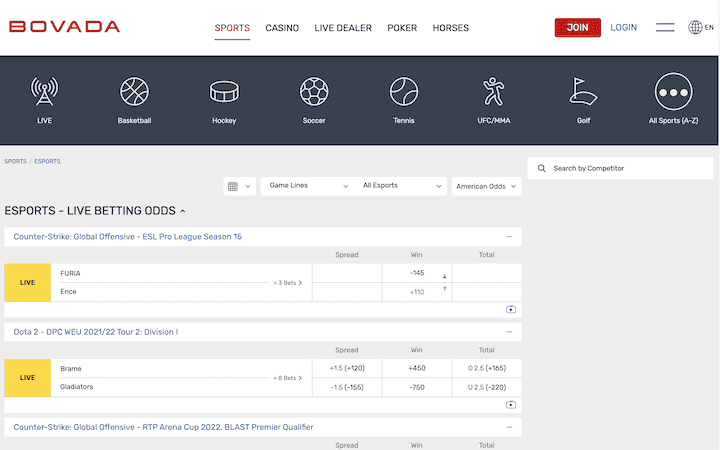The width and height of the screenshot is (720, 450).
Task: Click the Ence team name
Action: pyautogui.click(x=68, y=292)
